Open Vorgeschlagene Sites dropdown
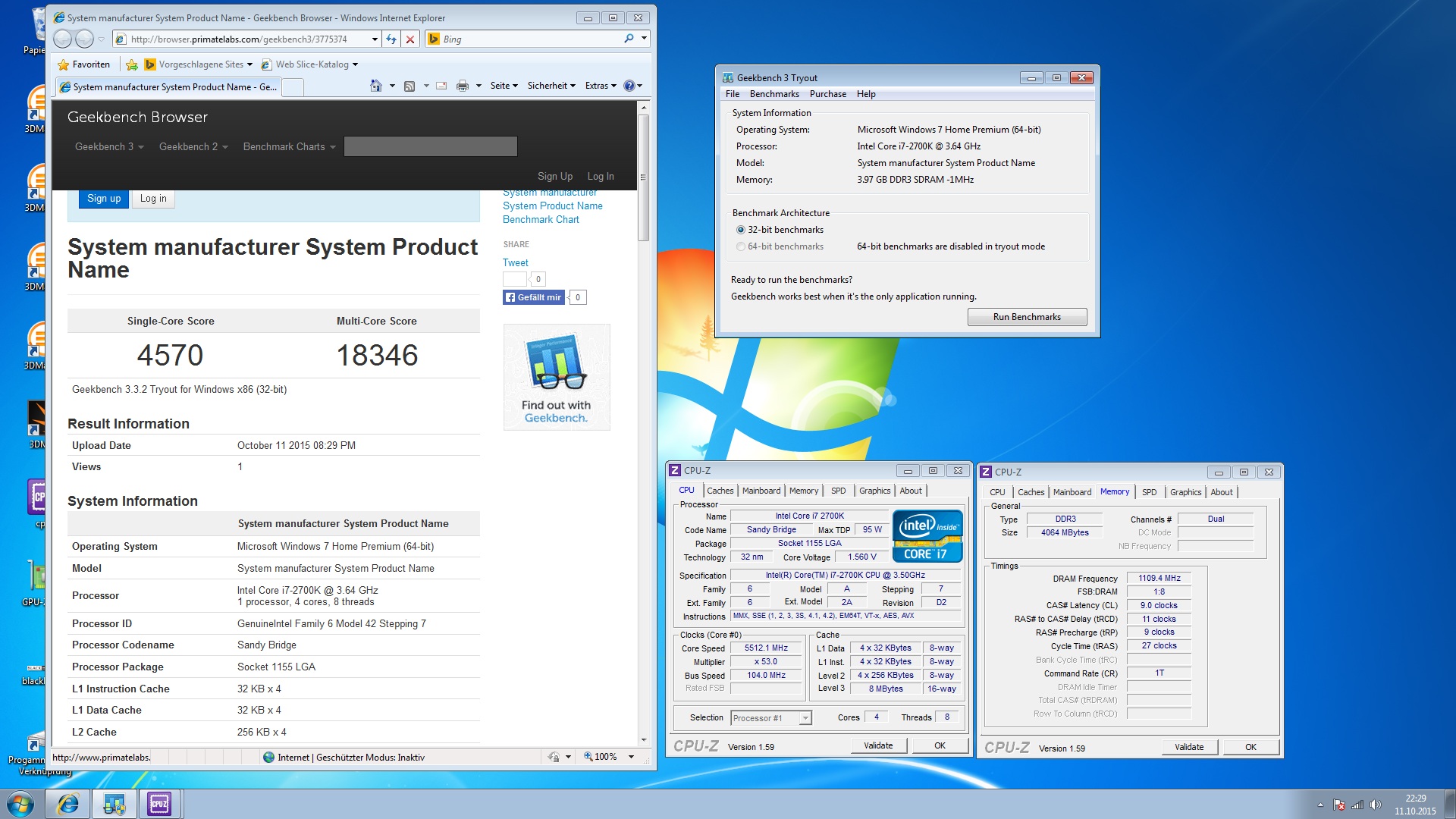Viewport: 1456px width, 819px height. point(199,64)
